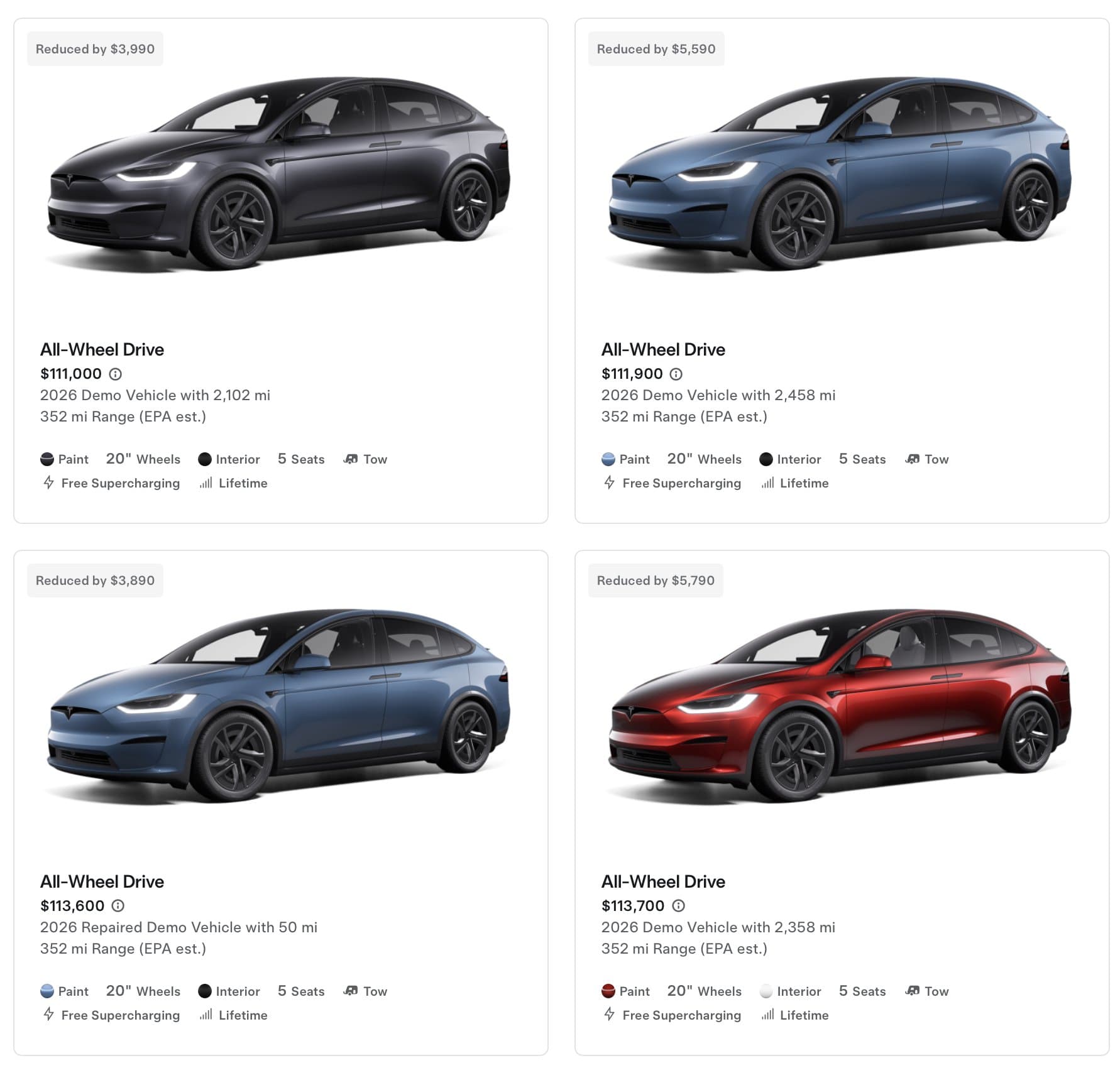Click blue paint swatch on $111,900 listing
The height and width of the screenshot is (1068, 1120).
(608, 459)
